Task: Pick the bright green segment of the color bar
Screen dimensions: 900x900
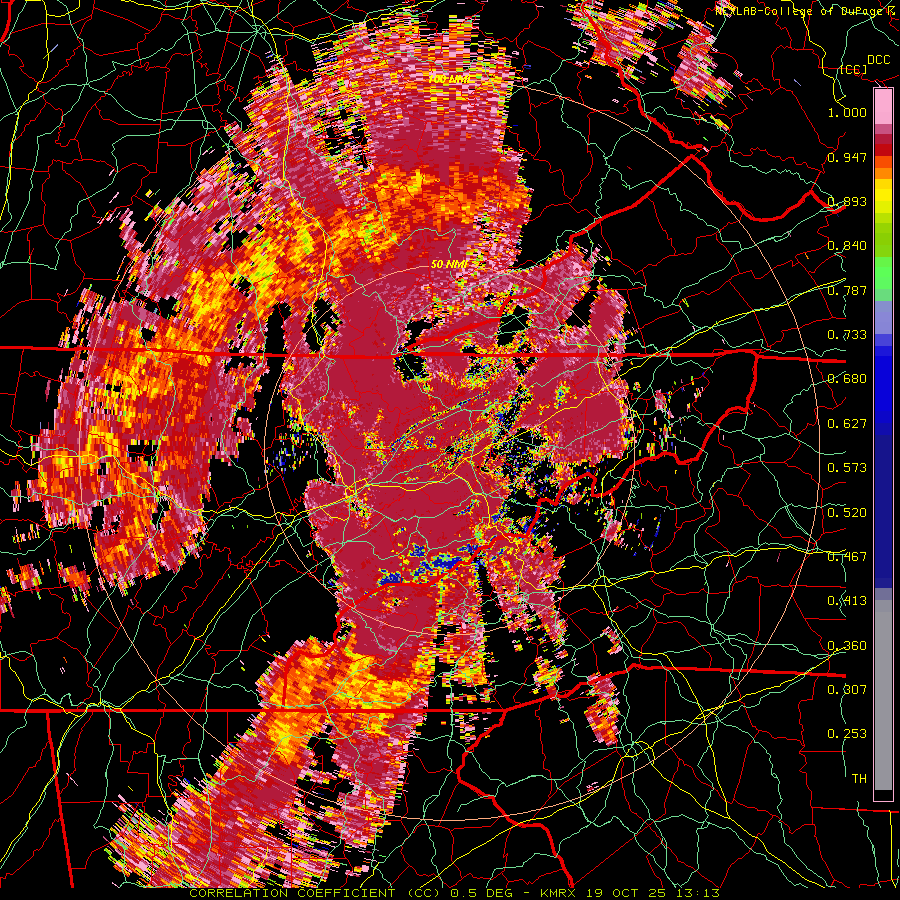Action: pos(883,273)
